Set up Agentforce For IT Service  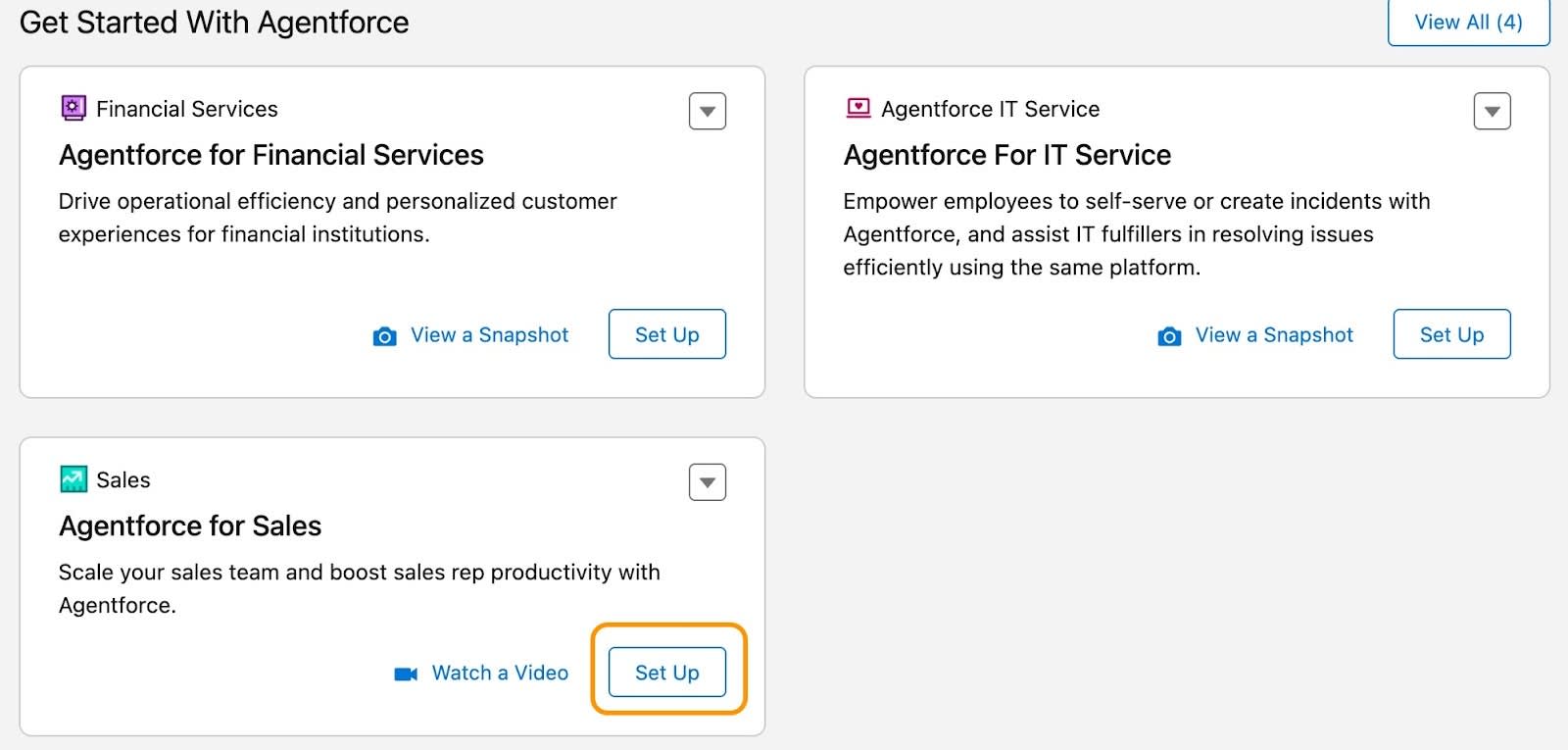pyautogui.click(x=1451, y=334)
